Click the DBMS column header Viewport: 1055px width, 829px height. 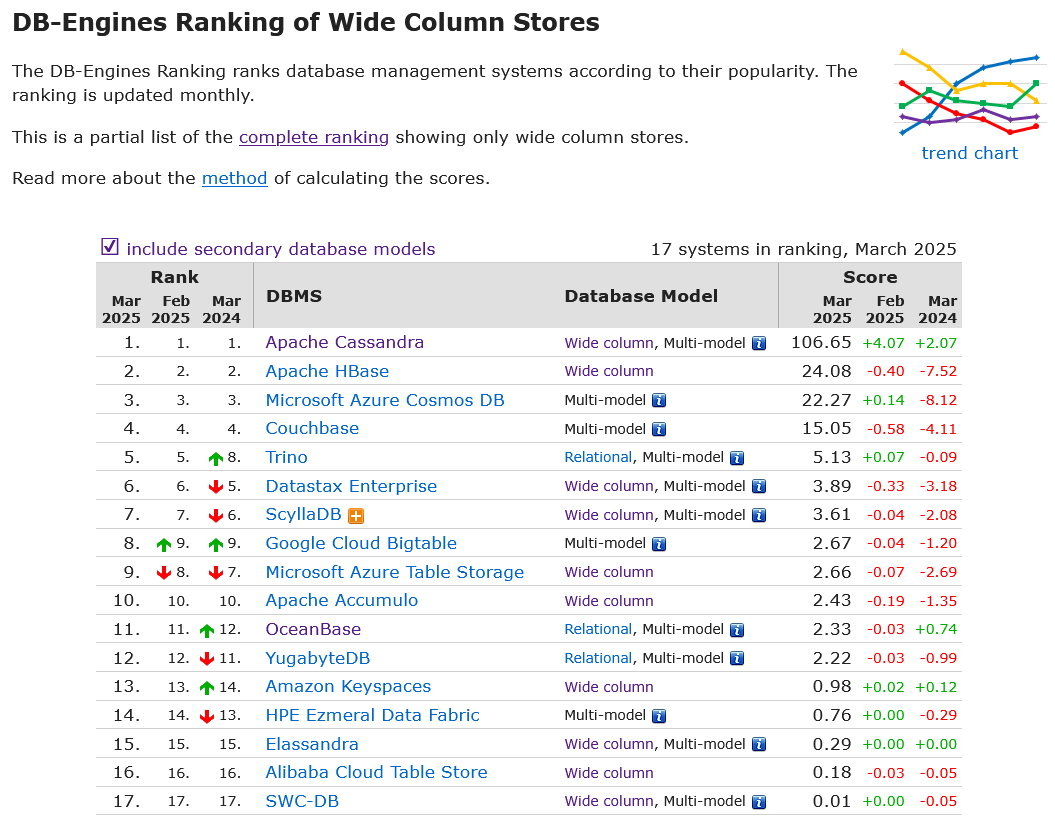tap(294, 297)
